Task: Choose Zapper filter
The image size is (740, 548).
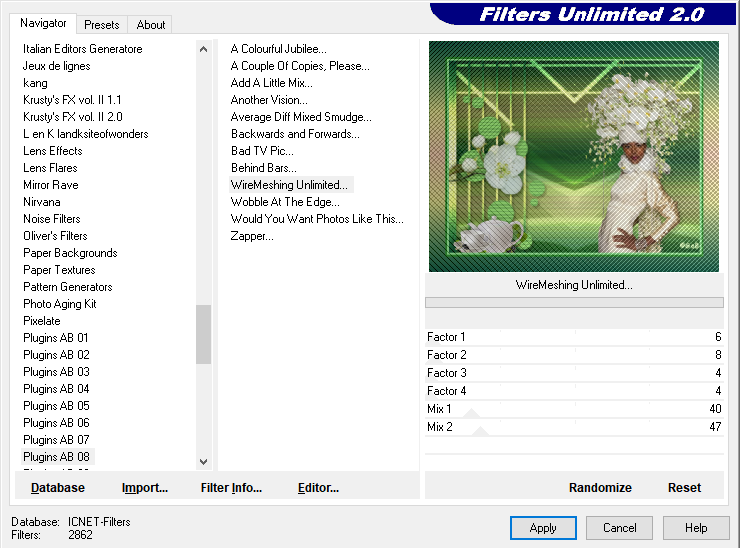Action: point(252,236)
